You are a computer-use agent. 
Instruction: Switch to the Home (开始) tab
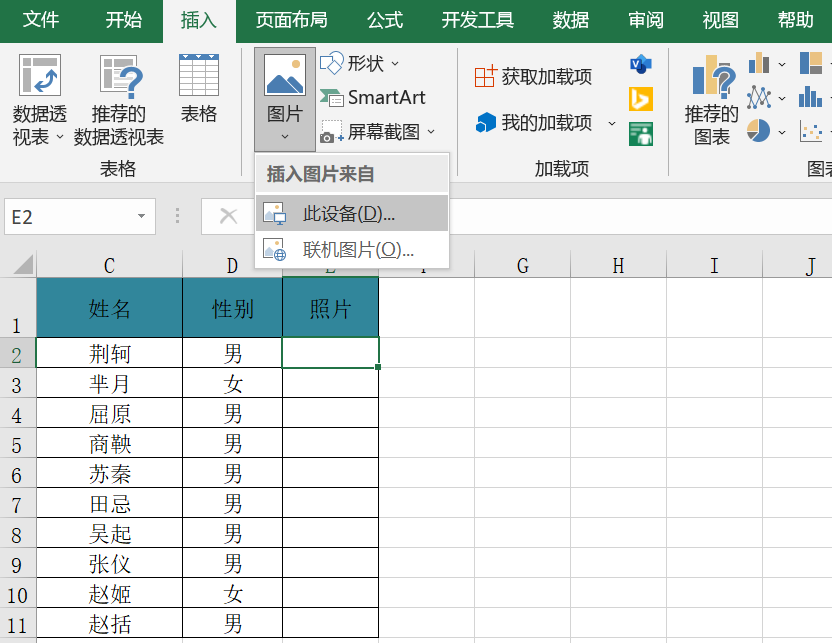(x=124, y=20)
